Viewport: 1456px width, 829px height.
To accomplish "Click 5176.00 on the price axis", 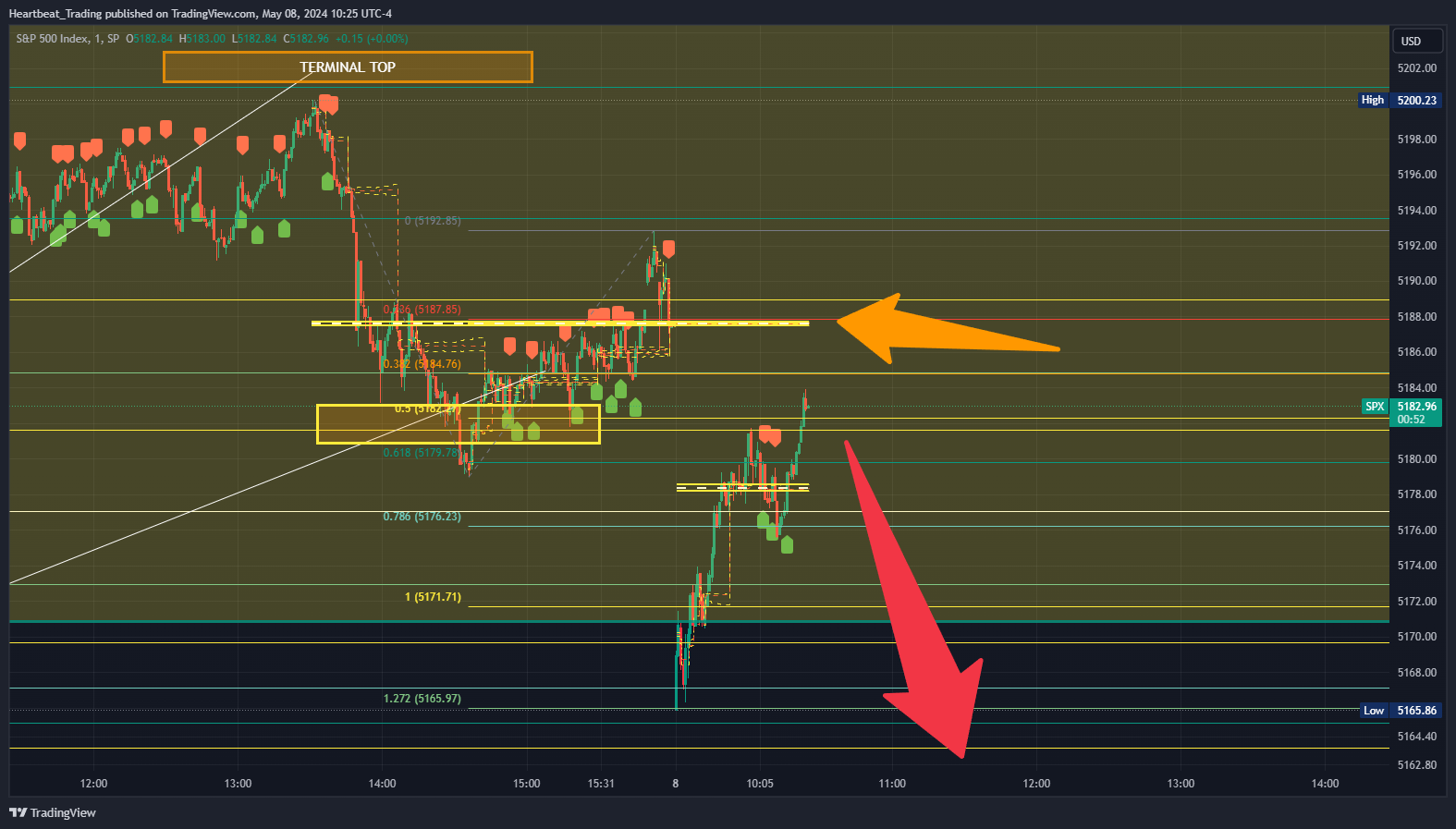I will click(x=1417, y=530).
